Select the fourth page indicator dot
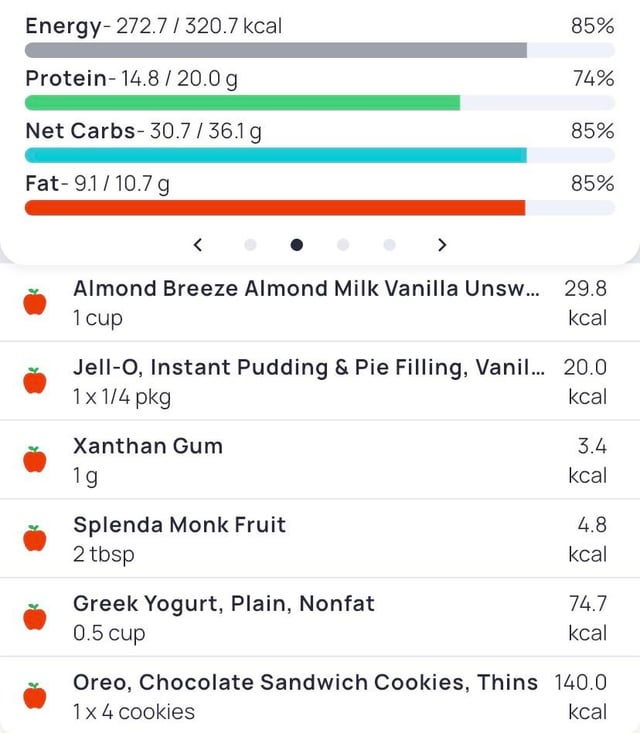 (389, 244)
